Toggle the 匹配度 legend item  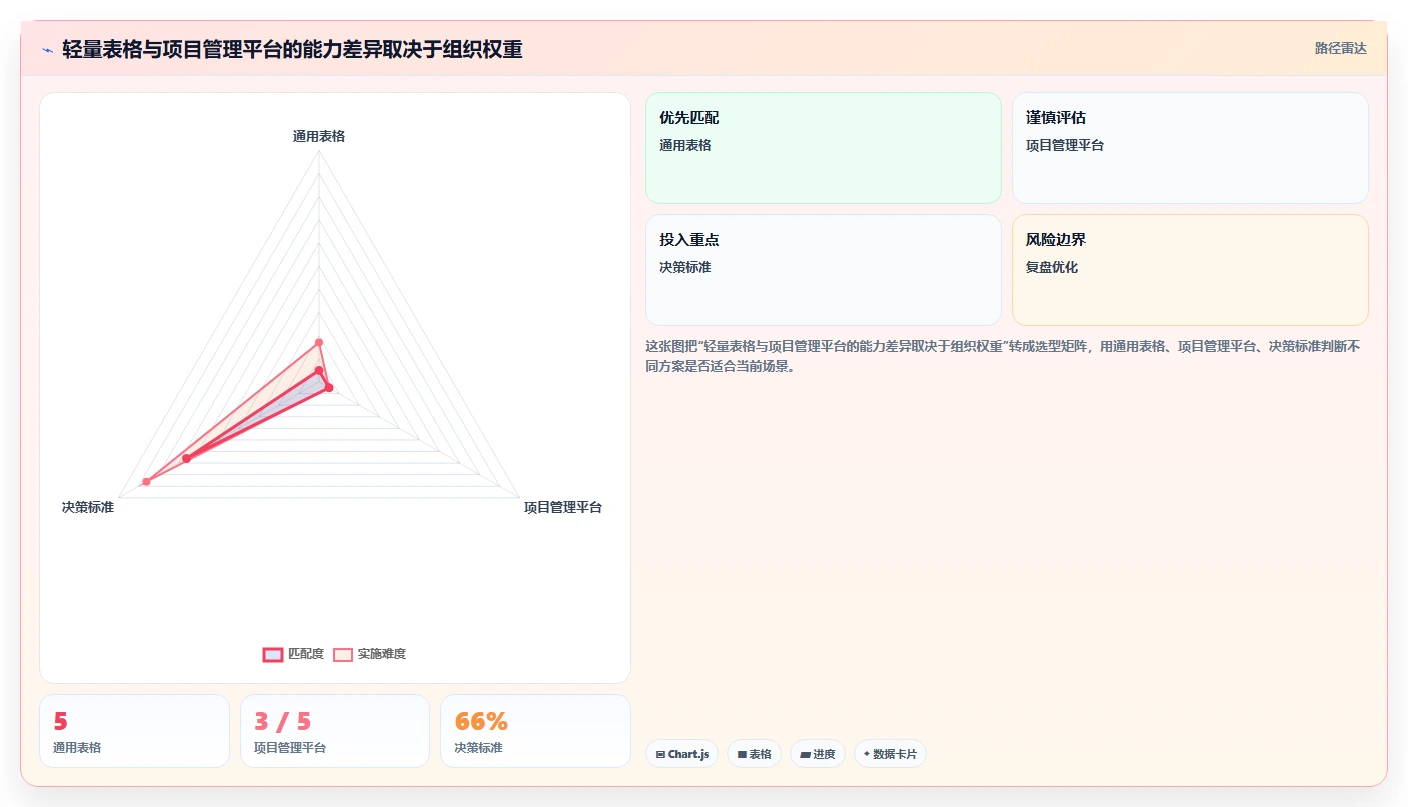click(293, 654)
